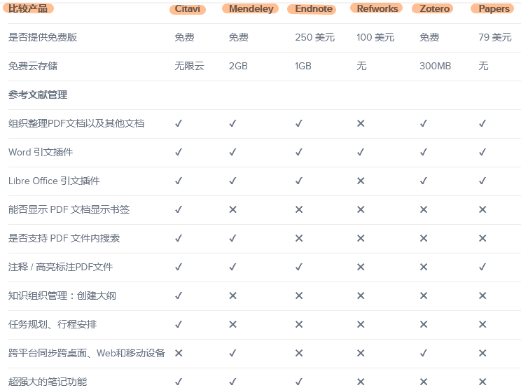This screenshot has width=521, height=391.
Task: Select the Word 引文插件 row label
Action: point(40,152)
